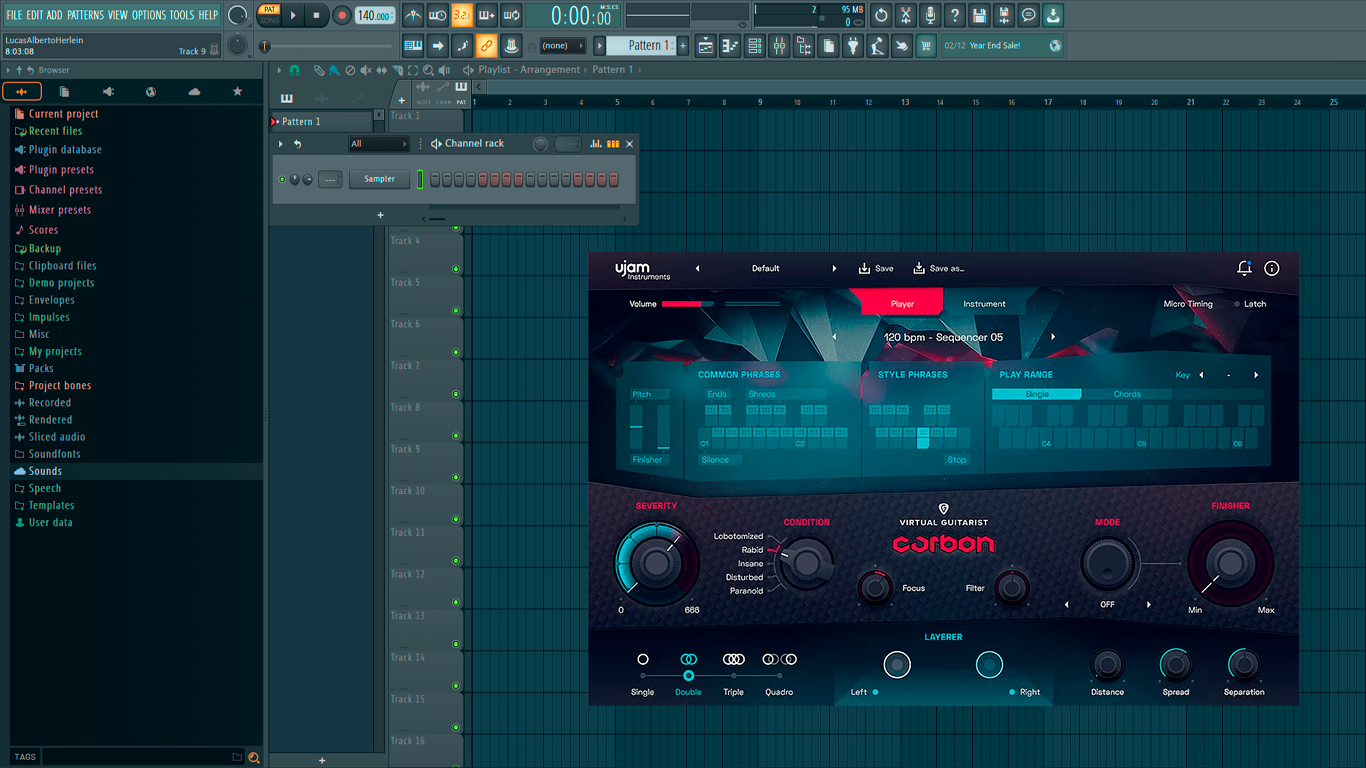Toggle the Sampler channel green mute LED
This screenshot has height=768, width=1366.
point(282,179)
